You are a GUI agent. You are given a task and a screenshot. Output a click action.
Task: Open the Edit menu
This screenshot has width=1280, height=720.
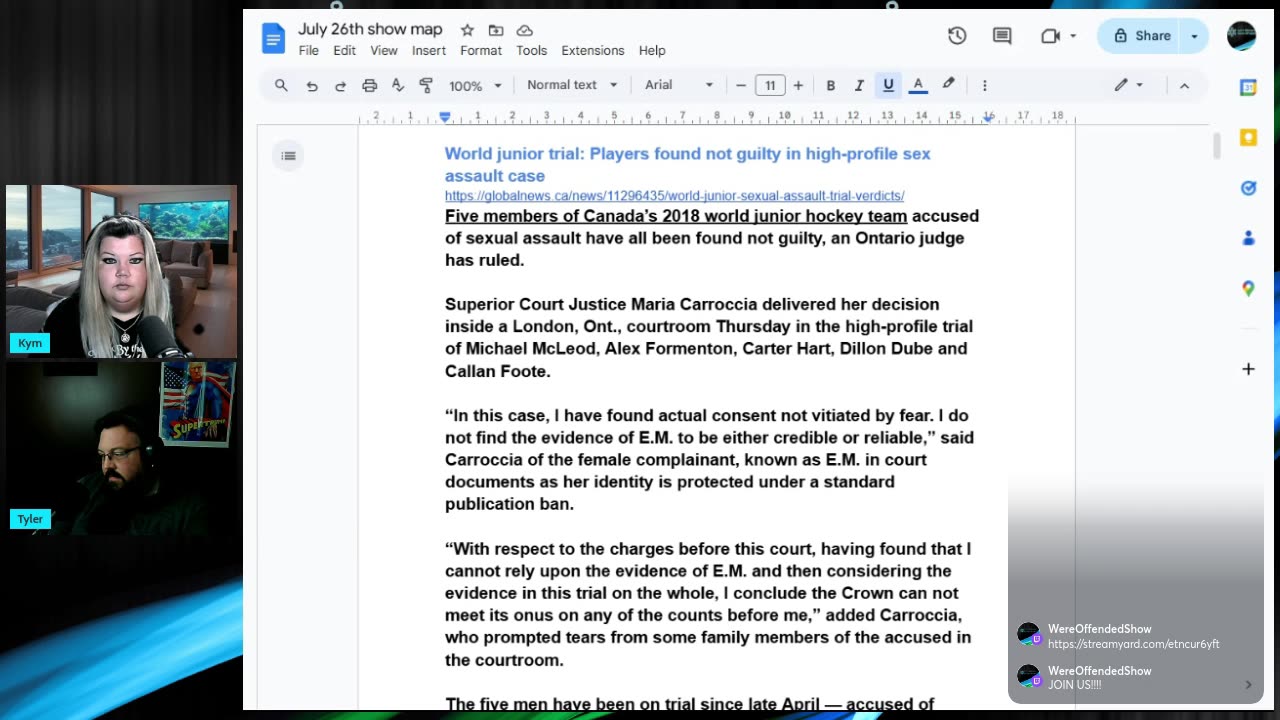(x=344, y=50)
